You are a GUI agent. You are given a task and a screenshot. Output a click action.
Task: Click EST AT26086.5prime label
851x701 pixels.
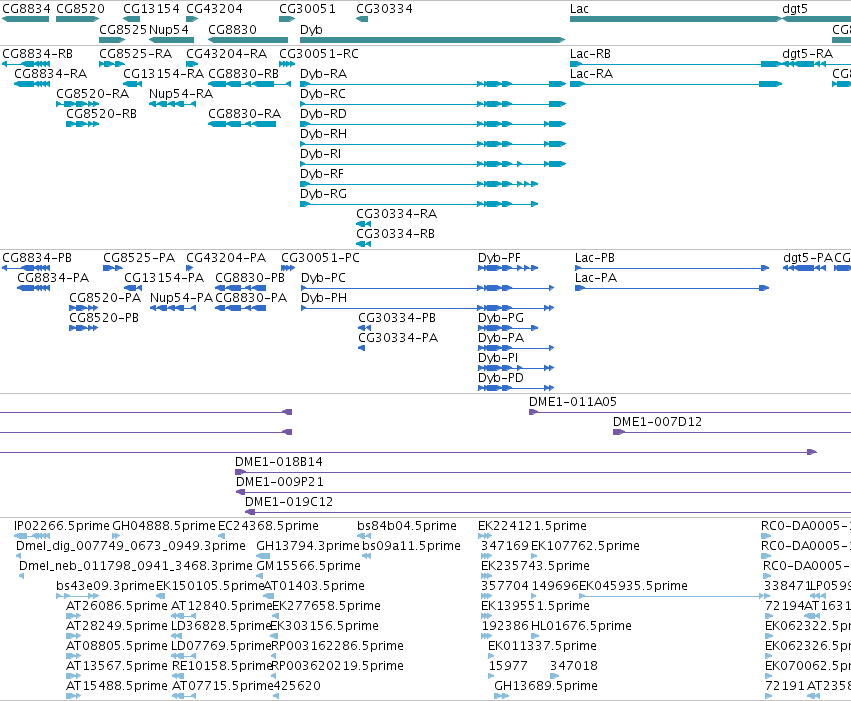(x=117, y=606)
